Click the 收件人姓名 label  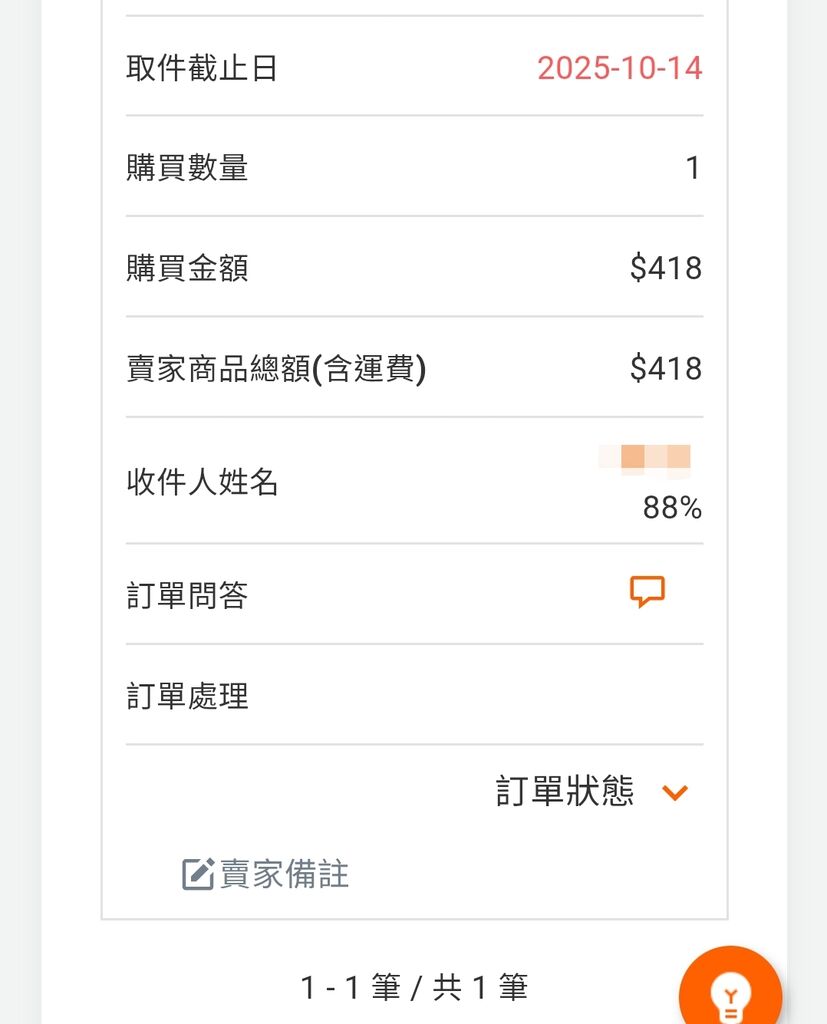[202, 483]
